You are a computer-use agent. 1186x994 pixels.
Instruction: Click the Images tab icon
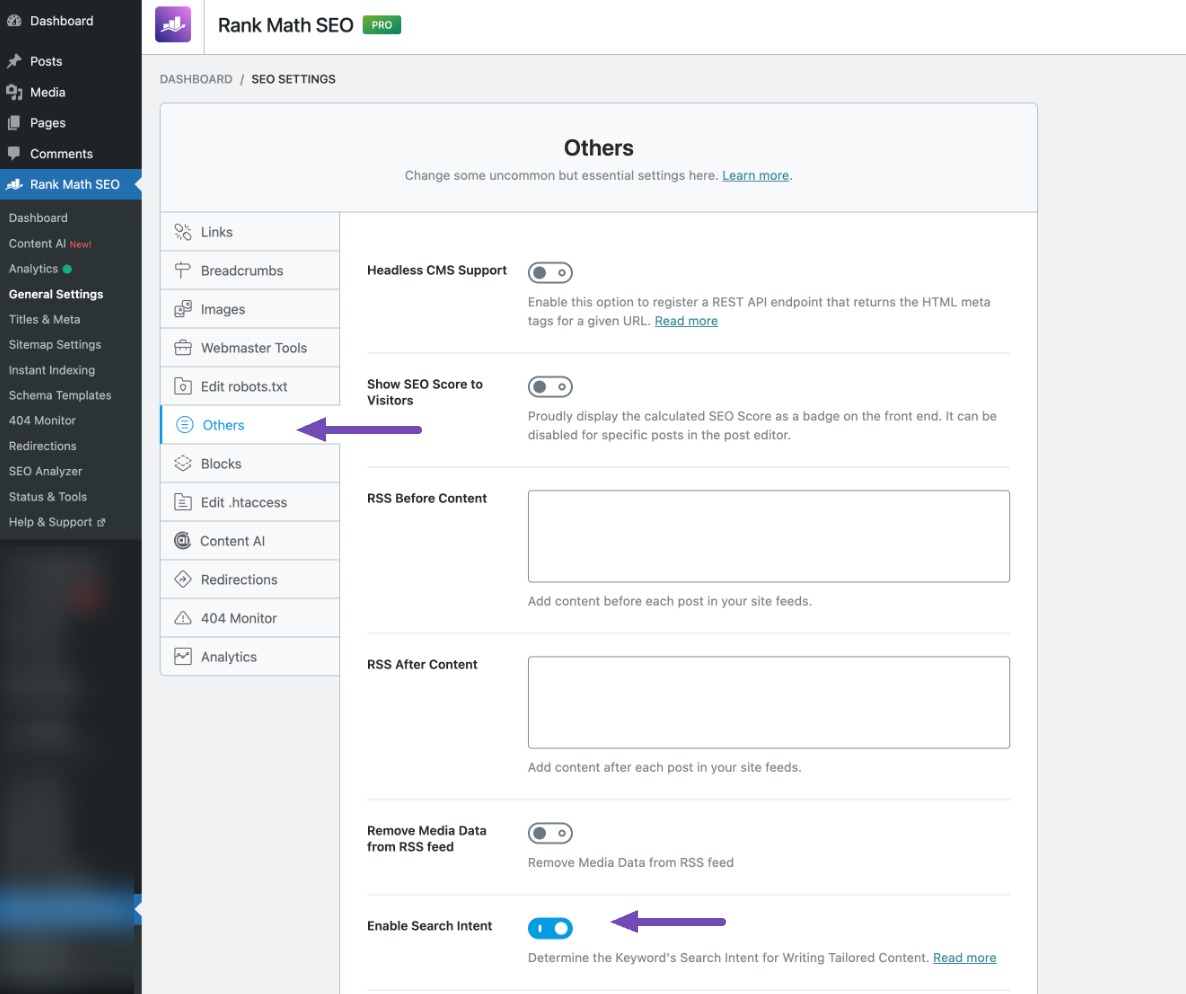[x=182, y=309]
